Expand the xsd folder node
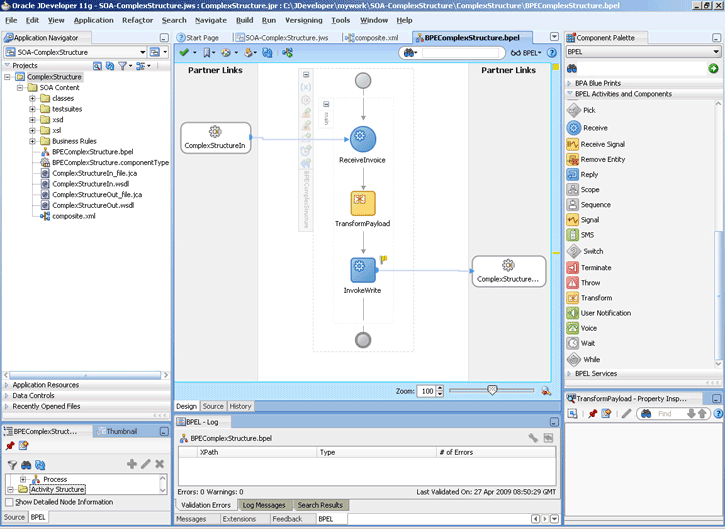The image size is (725, 529). [x=32, y=119]
